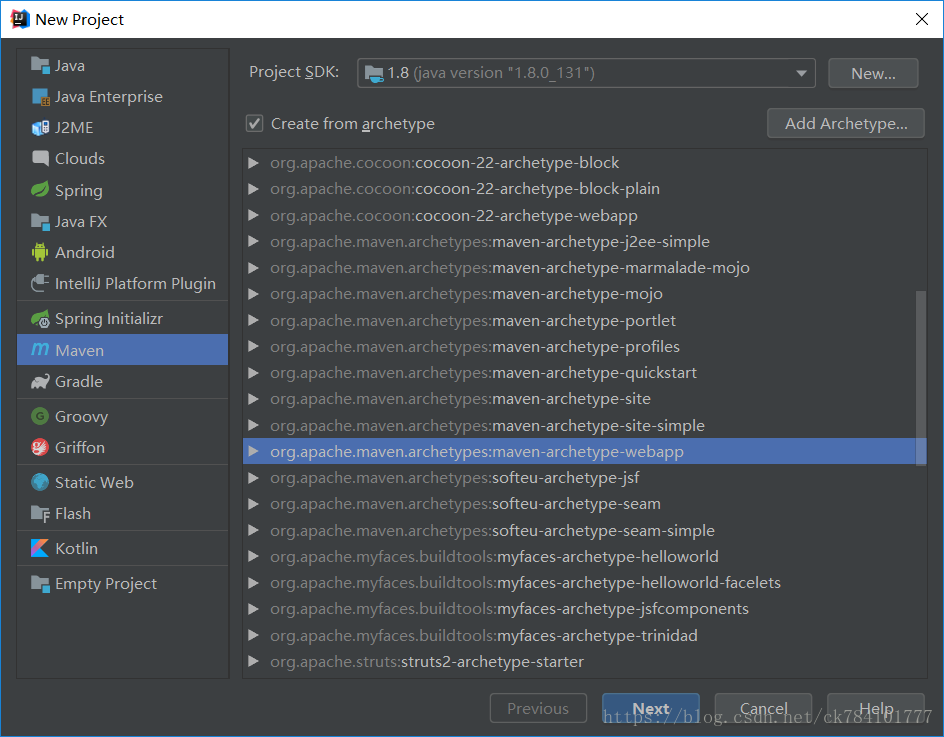944x737 pixels.
Task: Select softeu-archetype-seam row text
Action: (465, 503)
